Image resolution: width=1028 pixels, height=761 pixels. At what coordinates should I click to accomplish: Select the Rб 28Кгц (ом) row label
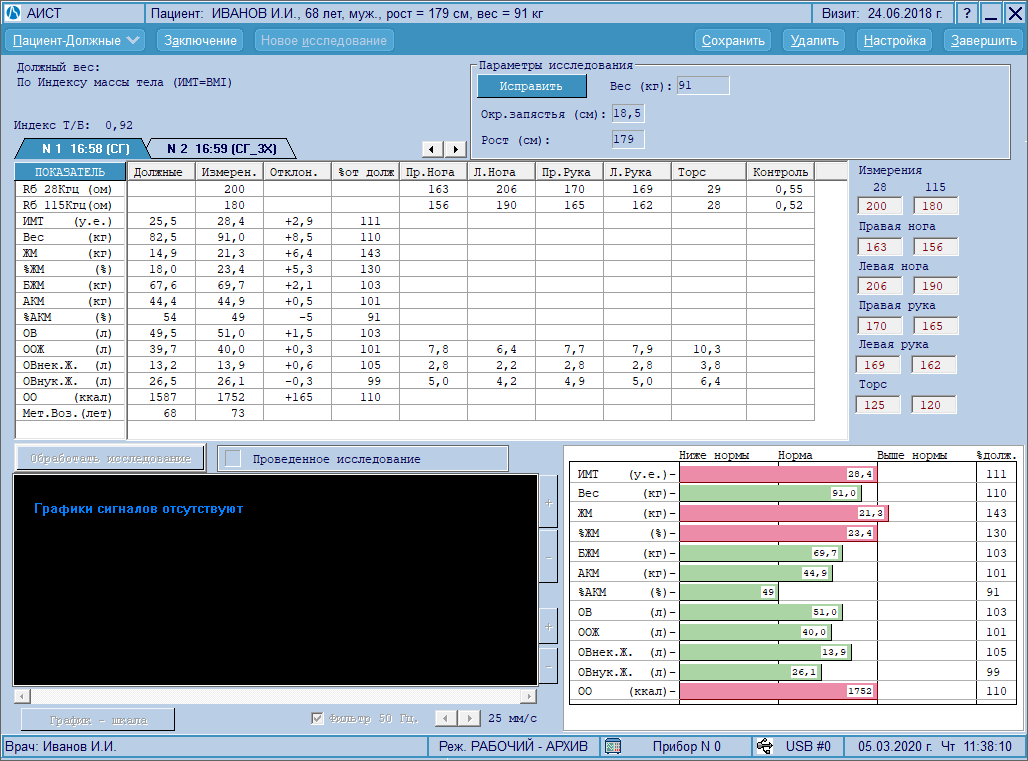pyautogui.click(x=70, y=189)
